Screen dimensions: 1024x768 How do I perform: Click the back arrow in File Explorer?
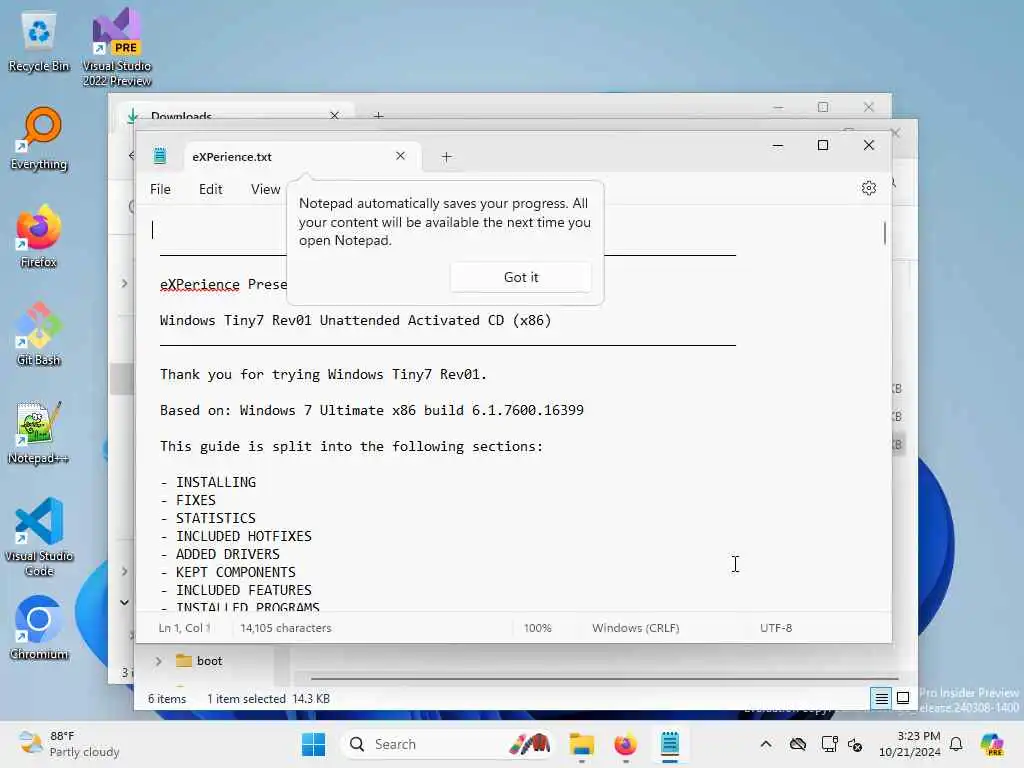point(132,155)
